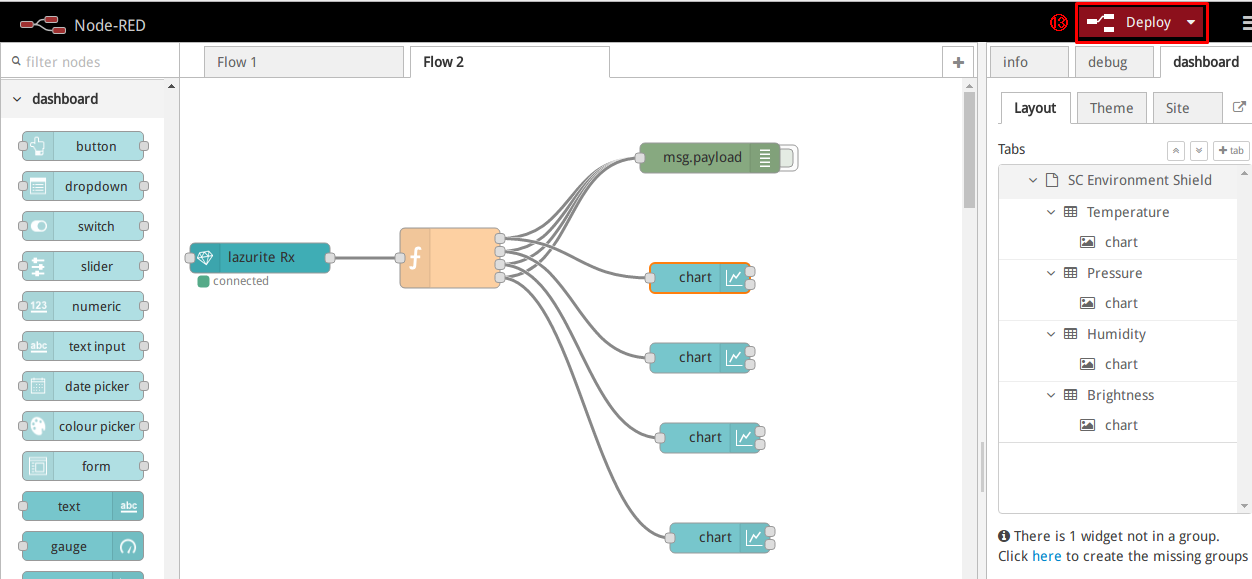Screen dimensions: 1252x579
Task: Collapse the Humidity group
Action: point(1051,334)
